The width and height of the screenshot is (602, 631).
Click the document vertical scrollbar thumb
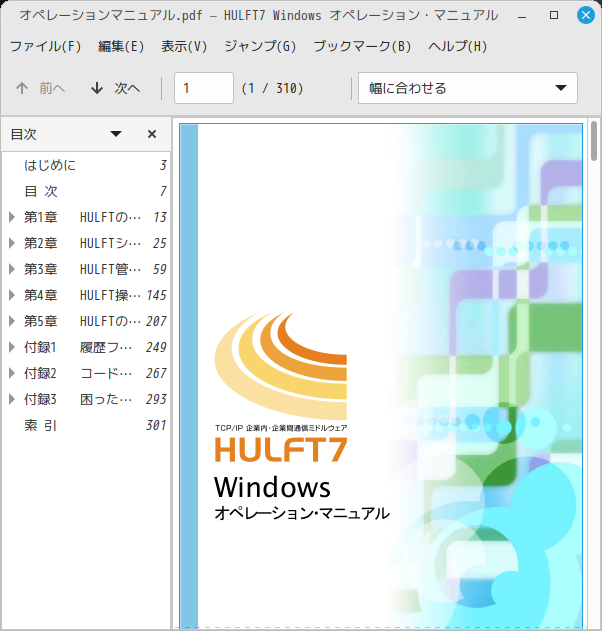click(594, 141)
